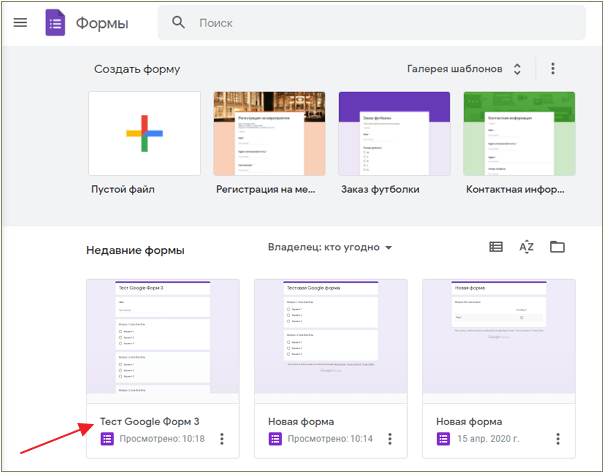This screenshot has width=604, height=473.
Task: Click Новая форма title viewed at 10:14
Action: [301, 422]
